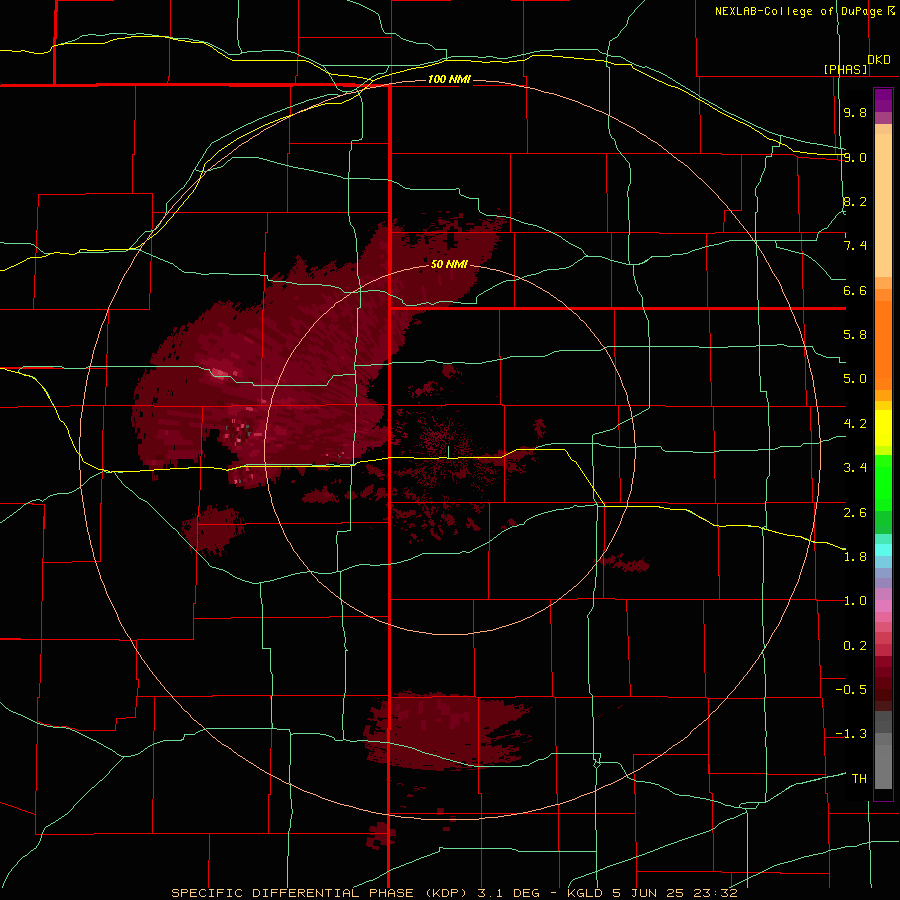Click the 1.8 color scale value
Image resolution: width=900 pixels, height=900 pixels.
(x=855, y=557)
